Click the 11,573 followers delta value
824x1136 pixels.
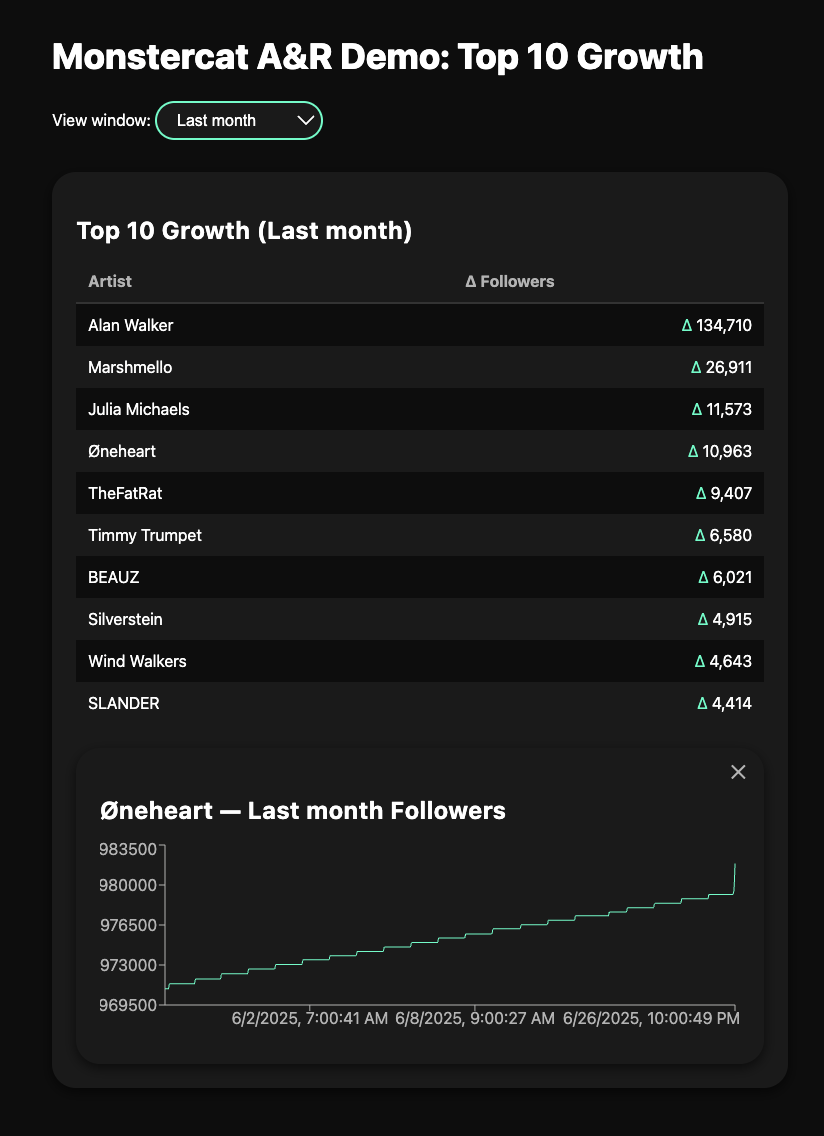[721, 409]
